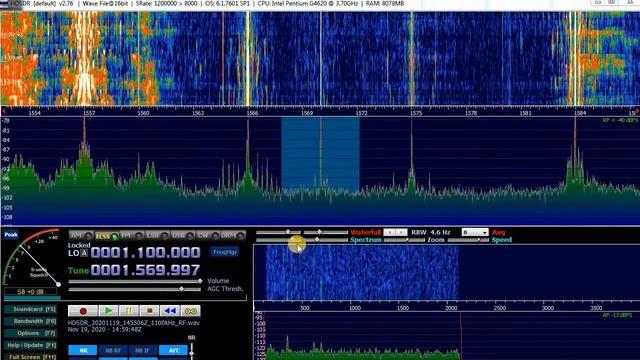640x360 pixels.
Task: Toggle the NB IF noise blanker
Action: (142, 350)
